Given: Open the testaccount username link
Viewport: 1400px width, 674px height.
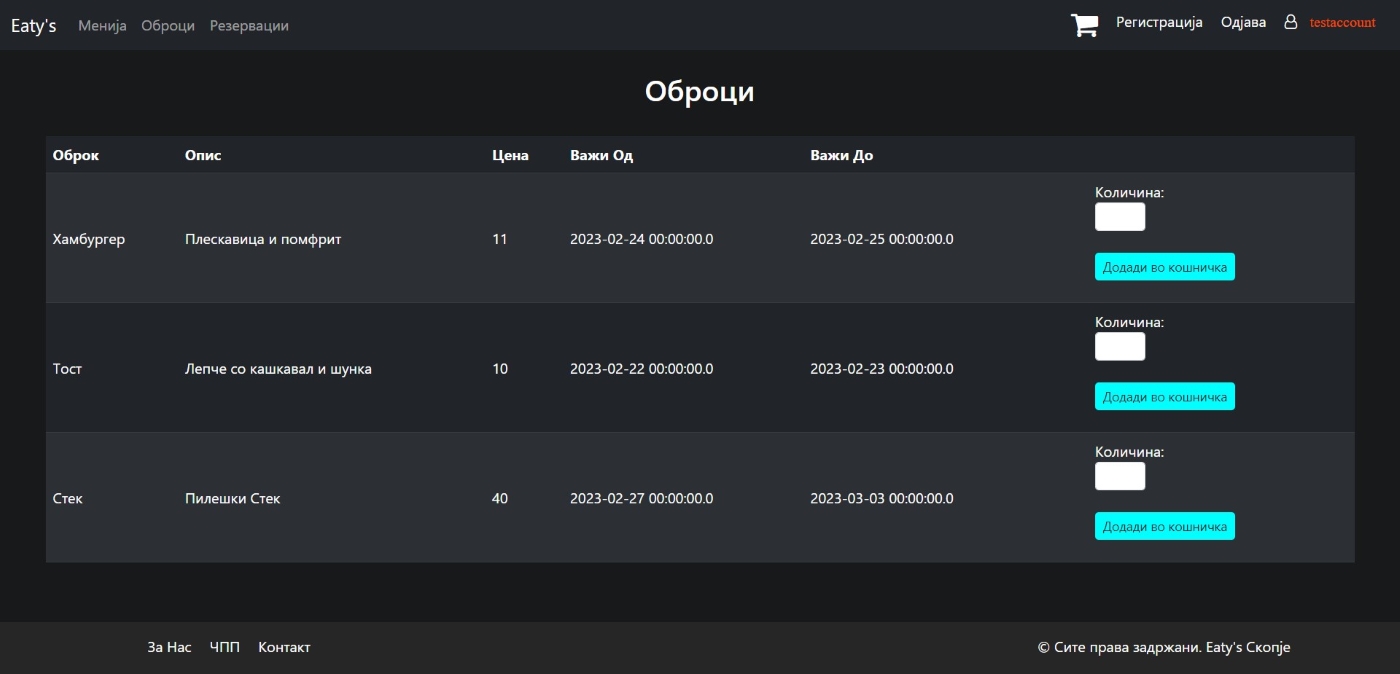Looking at the screenshot, I should coord(1342,23).
